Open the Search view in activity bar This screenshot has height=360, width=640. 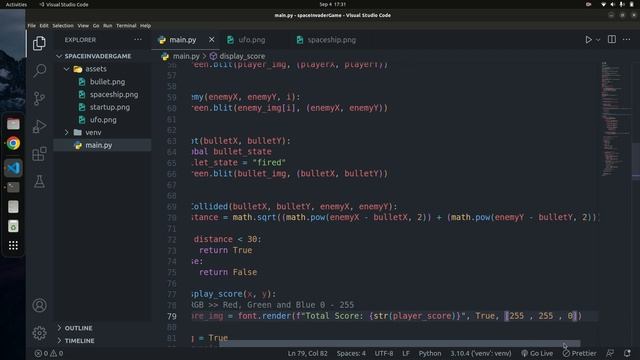(39, 71)
